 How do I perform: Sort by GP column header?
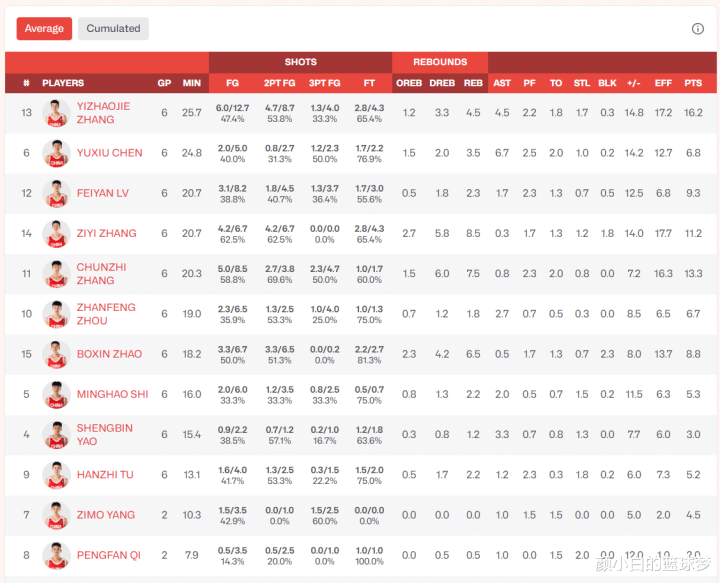click(x=164, y=83)
